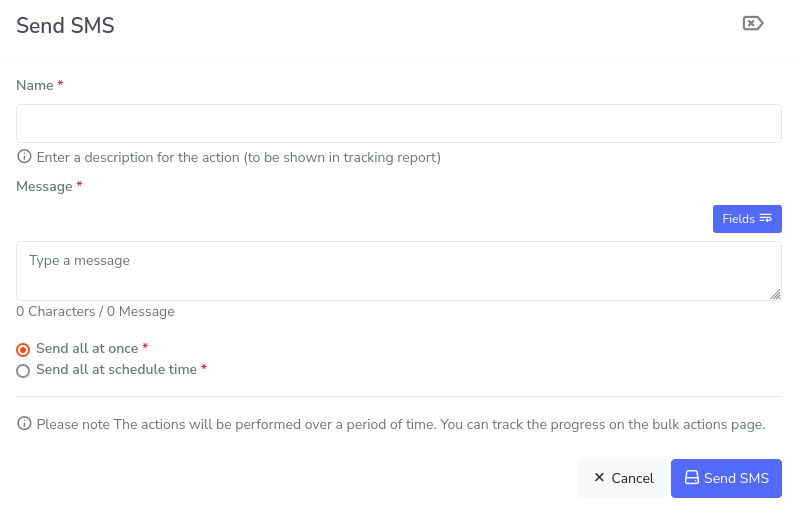Click the 'Send SMS' dialog title

(x=65, y=26)
